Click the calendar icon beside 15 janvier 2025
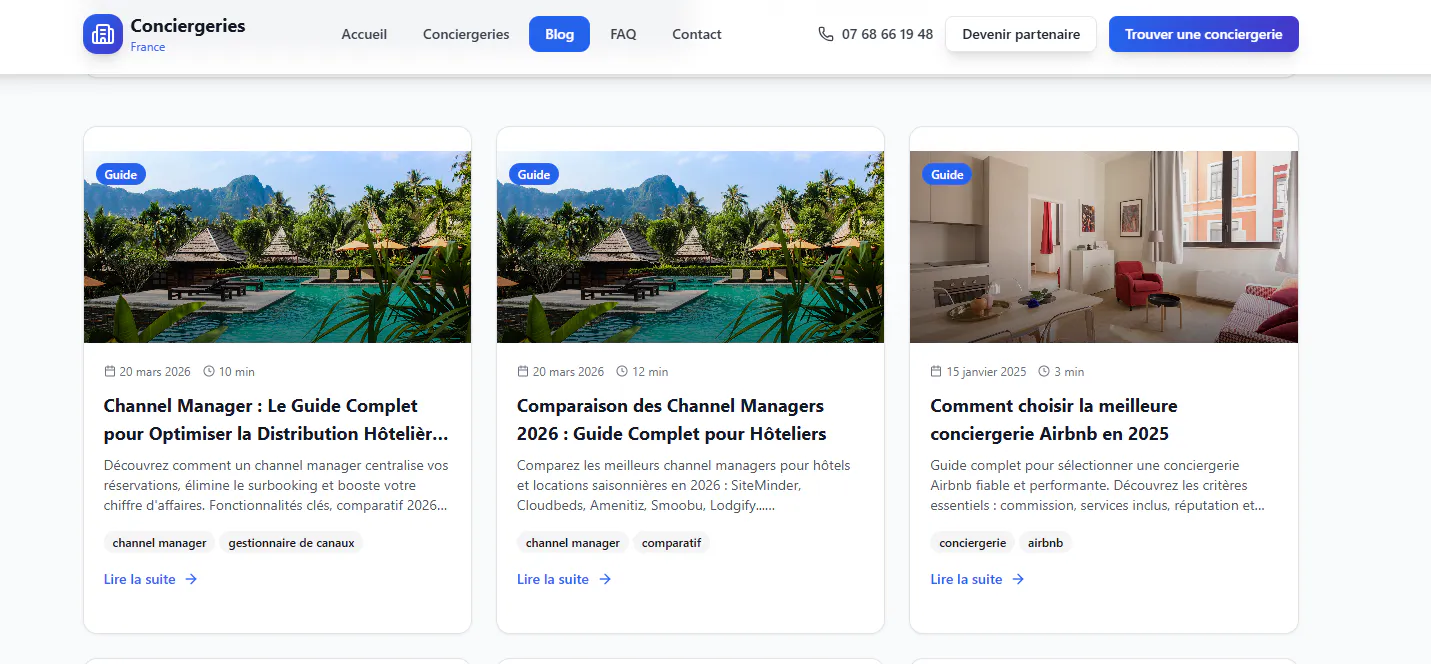This screenshot has height=664, width=1431. point(937,371)
